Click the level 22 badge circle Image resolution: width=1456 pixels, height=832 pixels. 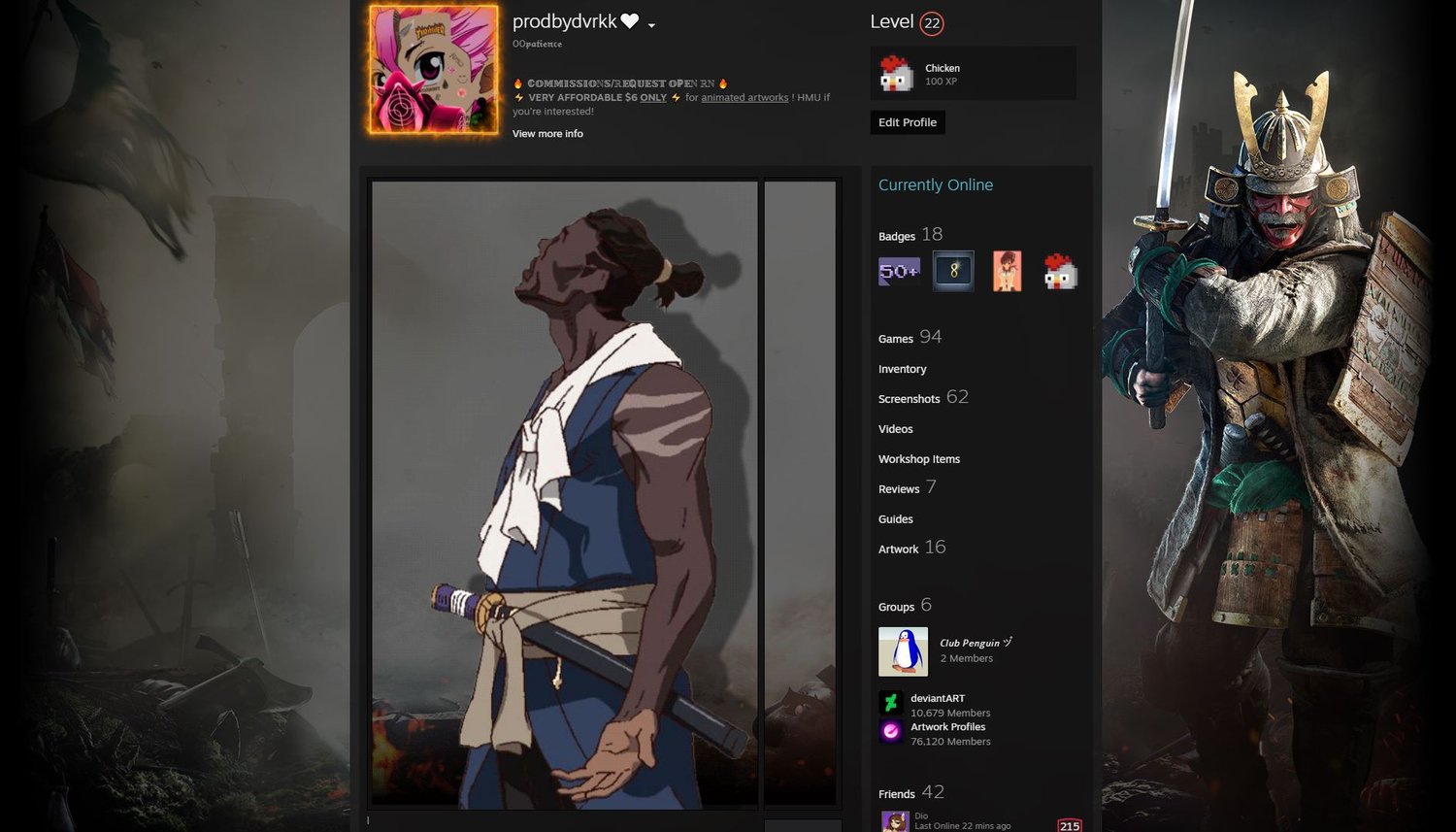pos(932,23)
